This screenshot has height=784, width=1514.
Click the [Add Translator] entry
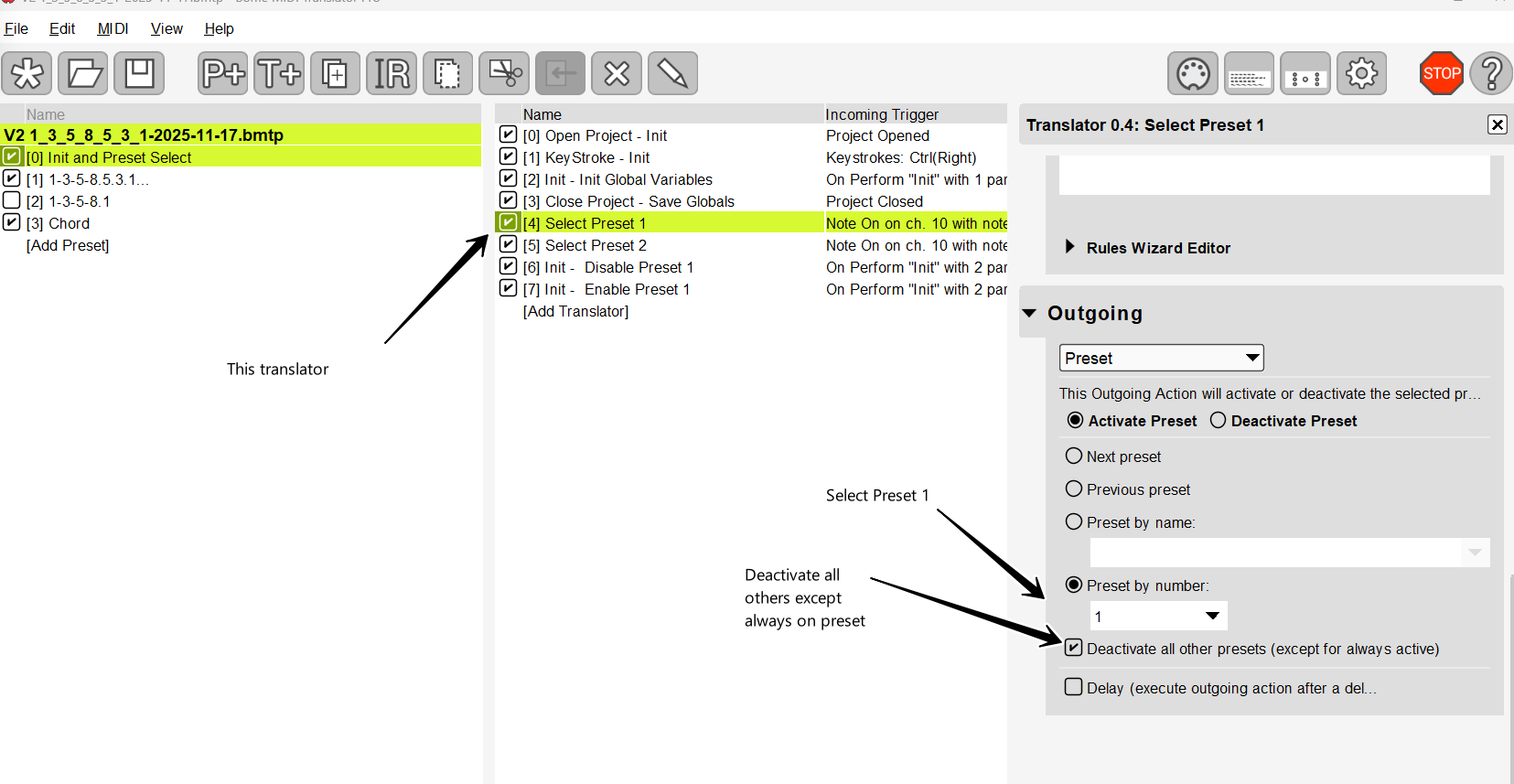(575, 311)
